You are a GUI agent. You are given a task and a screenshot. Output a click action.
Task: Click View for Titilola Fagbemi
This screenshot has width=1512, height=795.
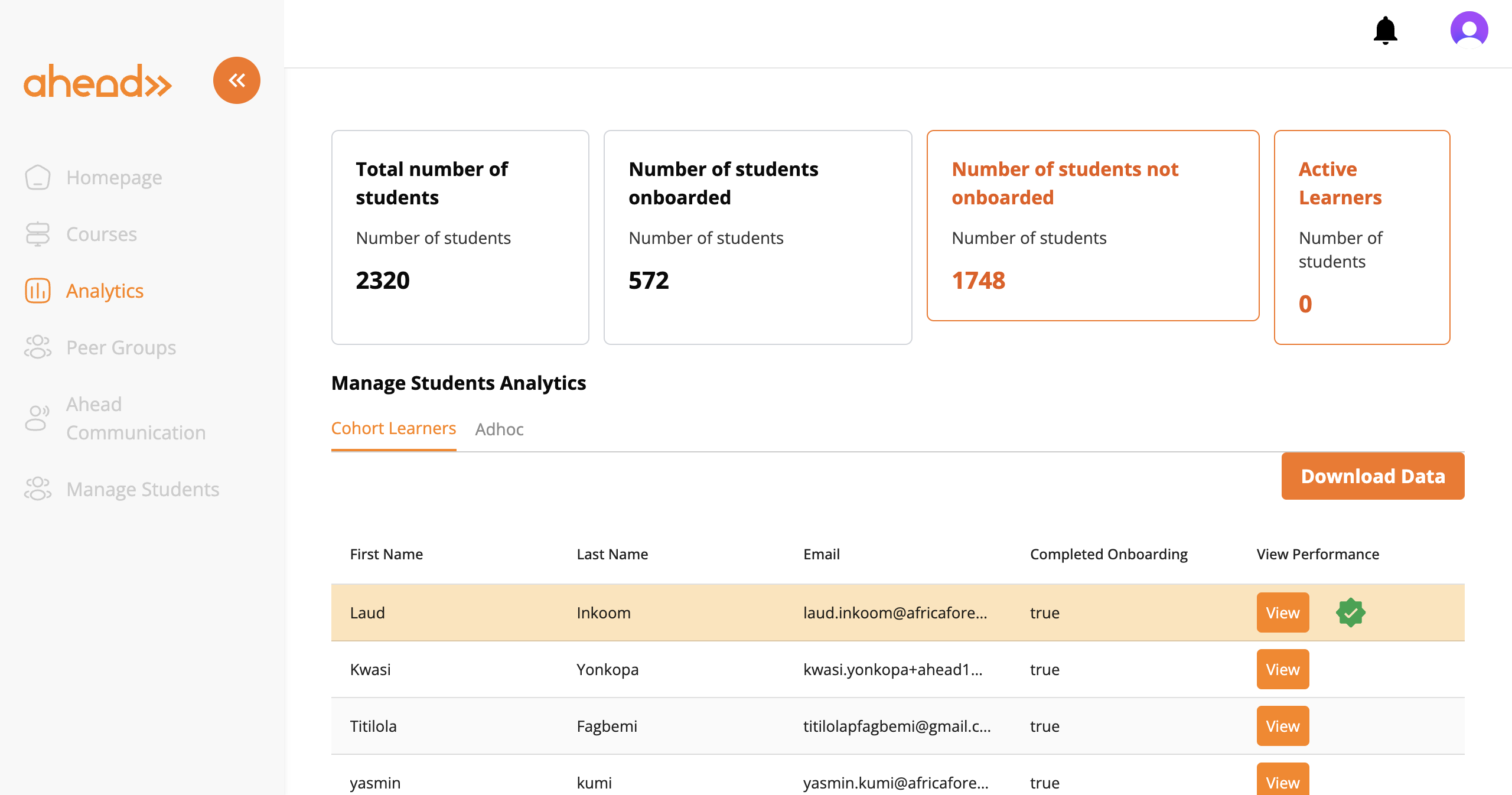(1282, 726)
